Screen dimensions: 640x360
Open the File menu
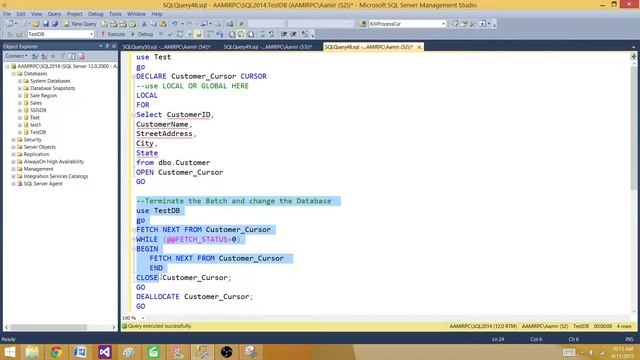7,14
